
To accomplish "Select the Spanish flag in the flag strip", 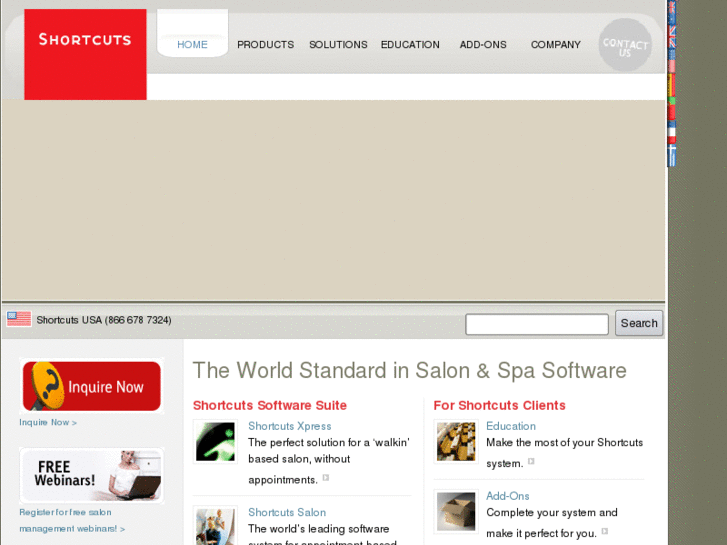I will coord(672,84).
